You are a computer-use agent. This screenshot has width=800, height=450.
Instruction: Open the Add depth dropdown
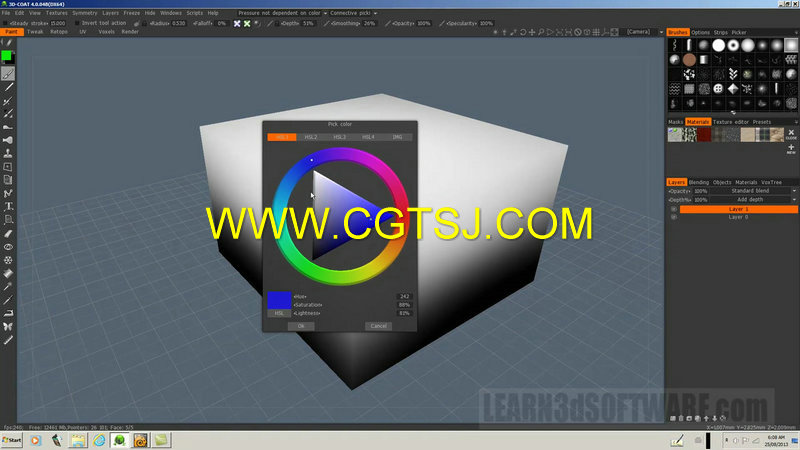tap(753, 199)
